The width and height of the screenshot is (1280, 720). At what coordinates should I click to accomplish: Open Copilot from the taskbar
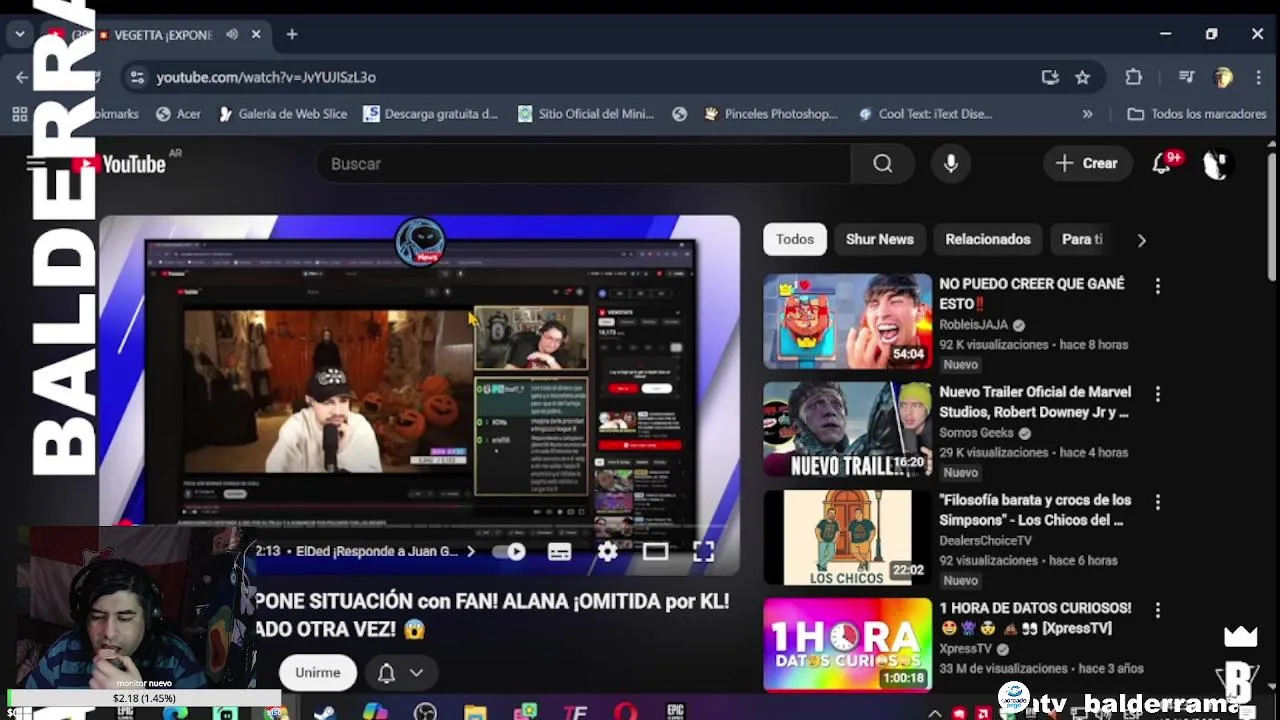click(375, 712)
